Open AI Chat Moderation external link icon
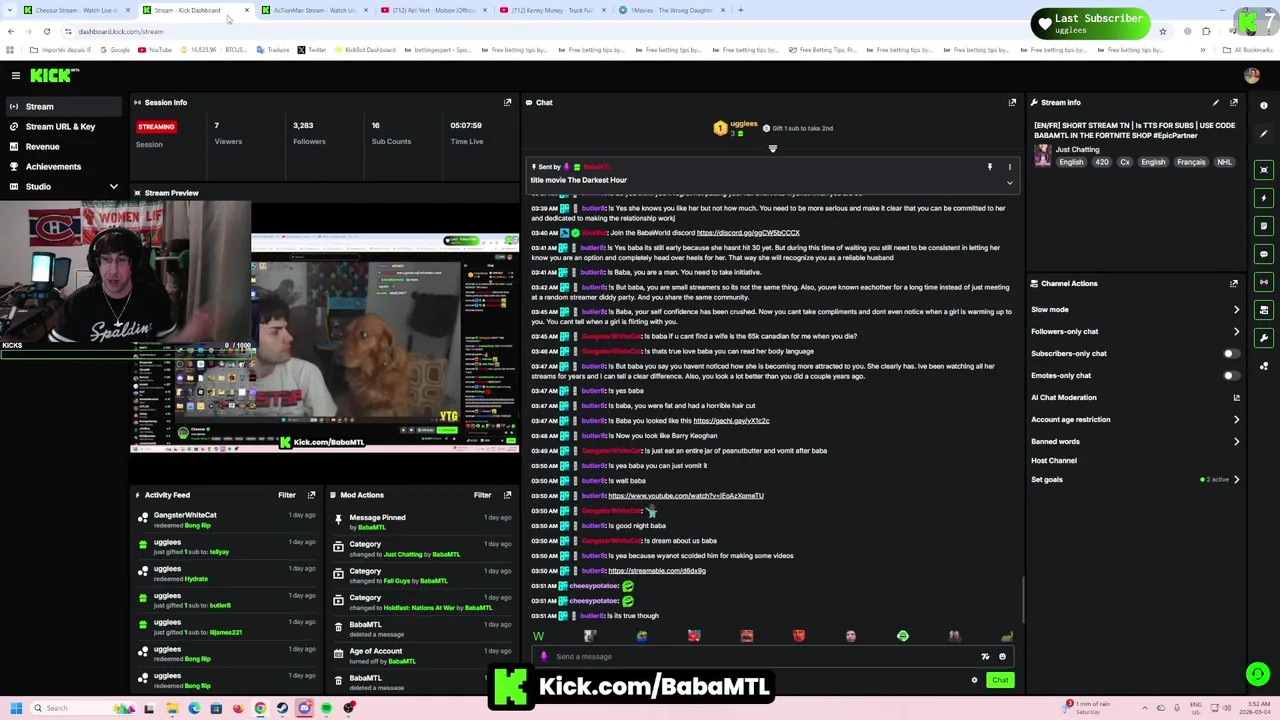1280x720 pixels. (1236, 398)
